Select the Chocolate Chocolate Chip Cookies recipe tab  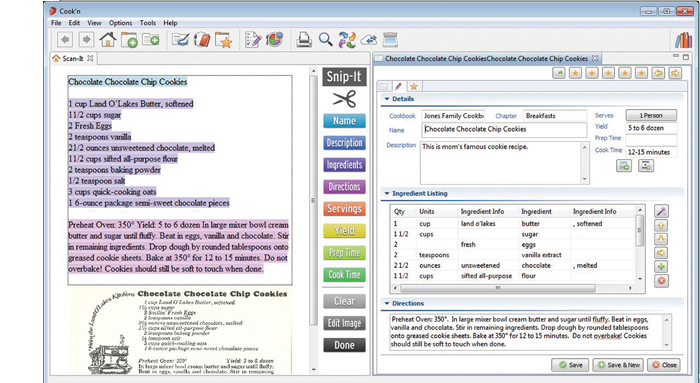[487, 58]
